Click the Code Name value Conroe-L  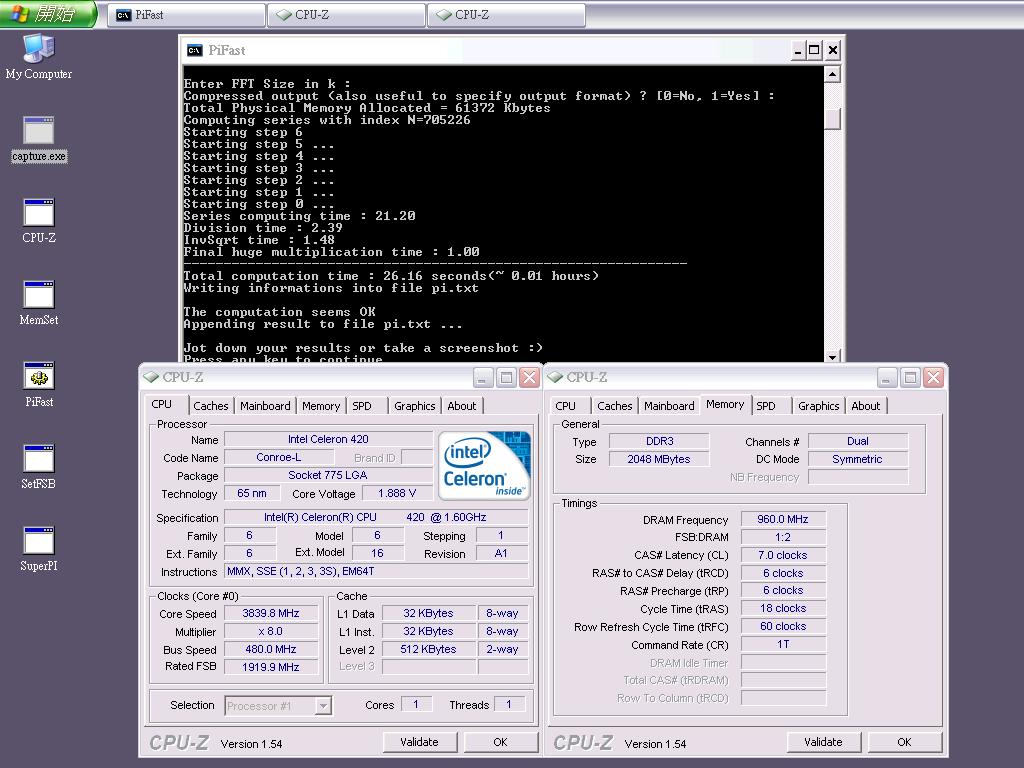(279, 457)
